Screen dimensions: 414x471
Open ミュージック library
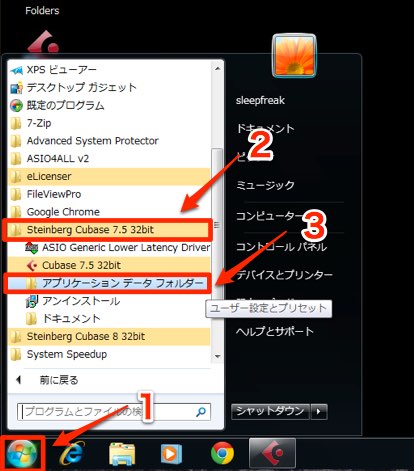[x=265, y=185]
